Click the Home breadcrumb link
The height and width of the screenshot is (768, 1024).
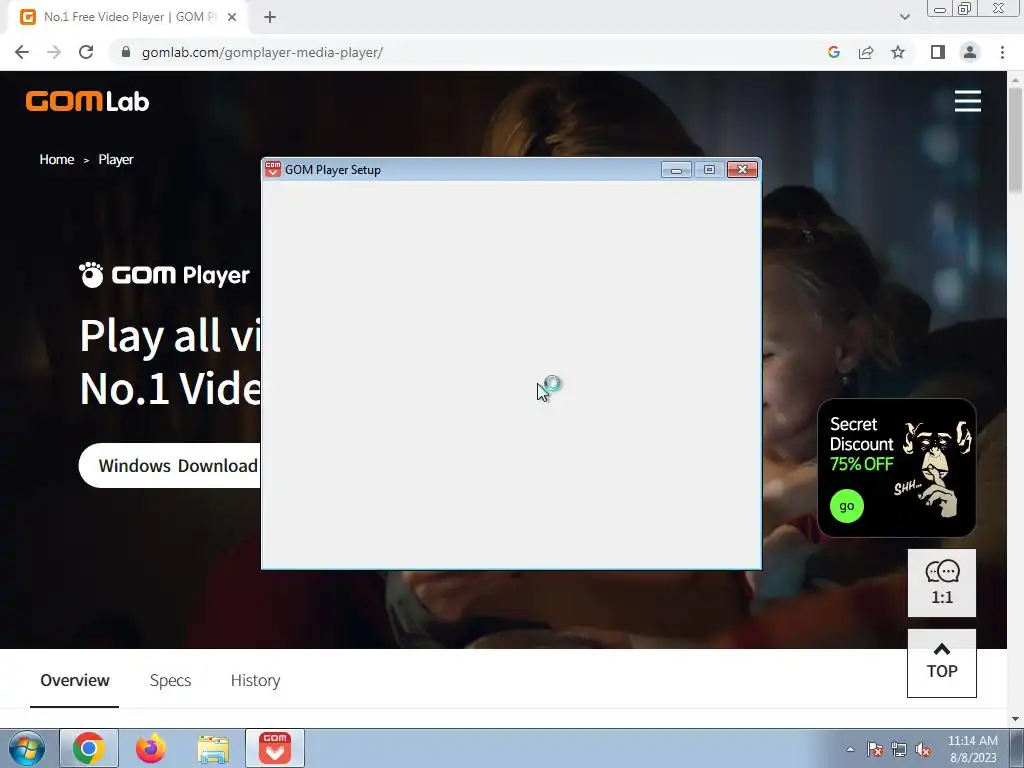click(57, 159)
